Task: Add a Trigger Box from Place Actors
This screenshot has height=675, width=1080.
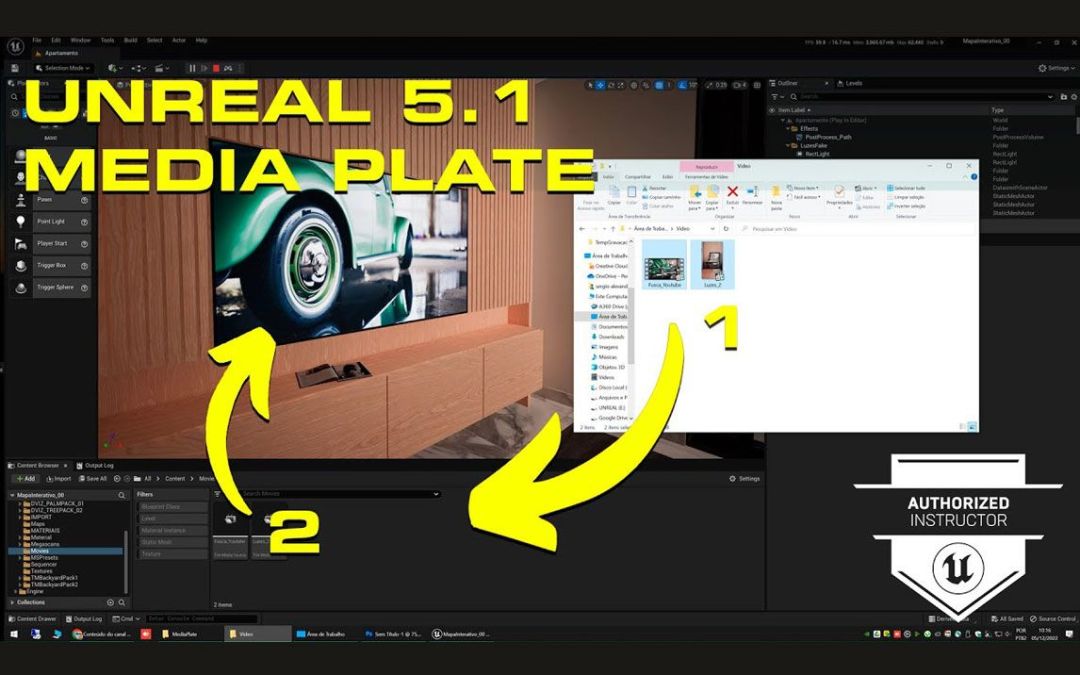Action: pos(62,265)
